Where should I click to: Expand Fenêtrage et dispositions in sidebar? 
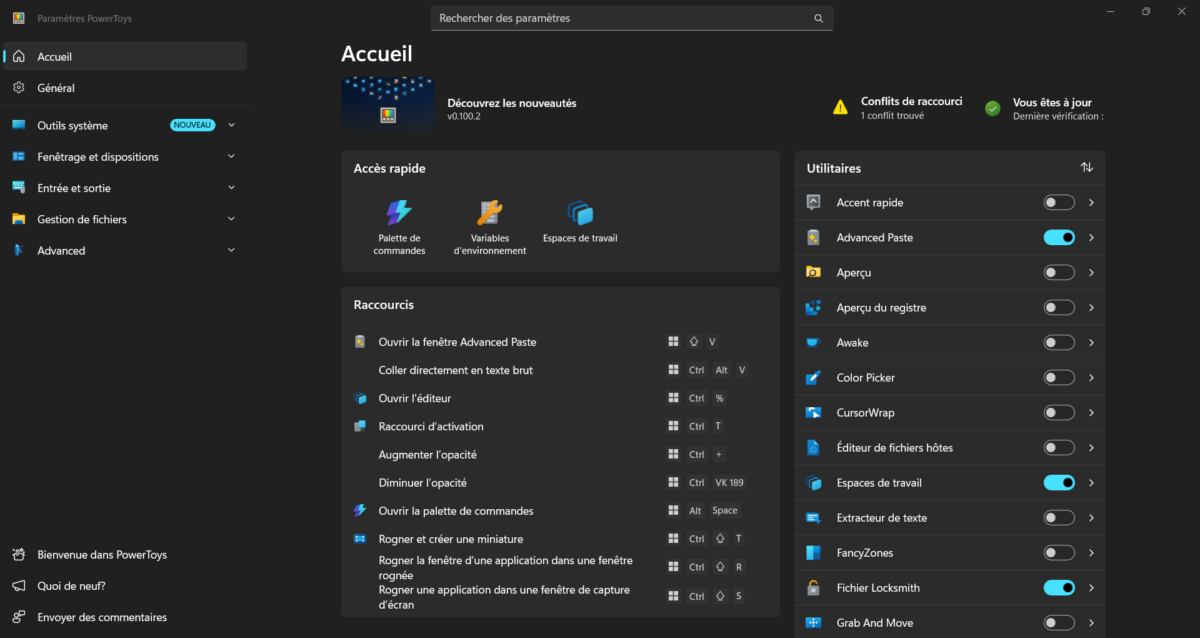click(124, 157)
